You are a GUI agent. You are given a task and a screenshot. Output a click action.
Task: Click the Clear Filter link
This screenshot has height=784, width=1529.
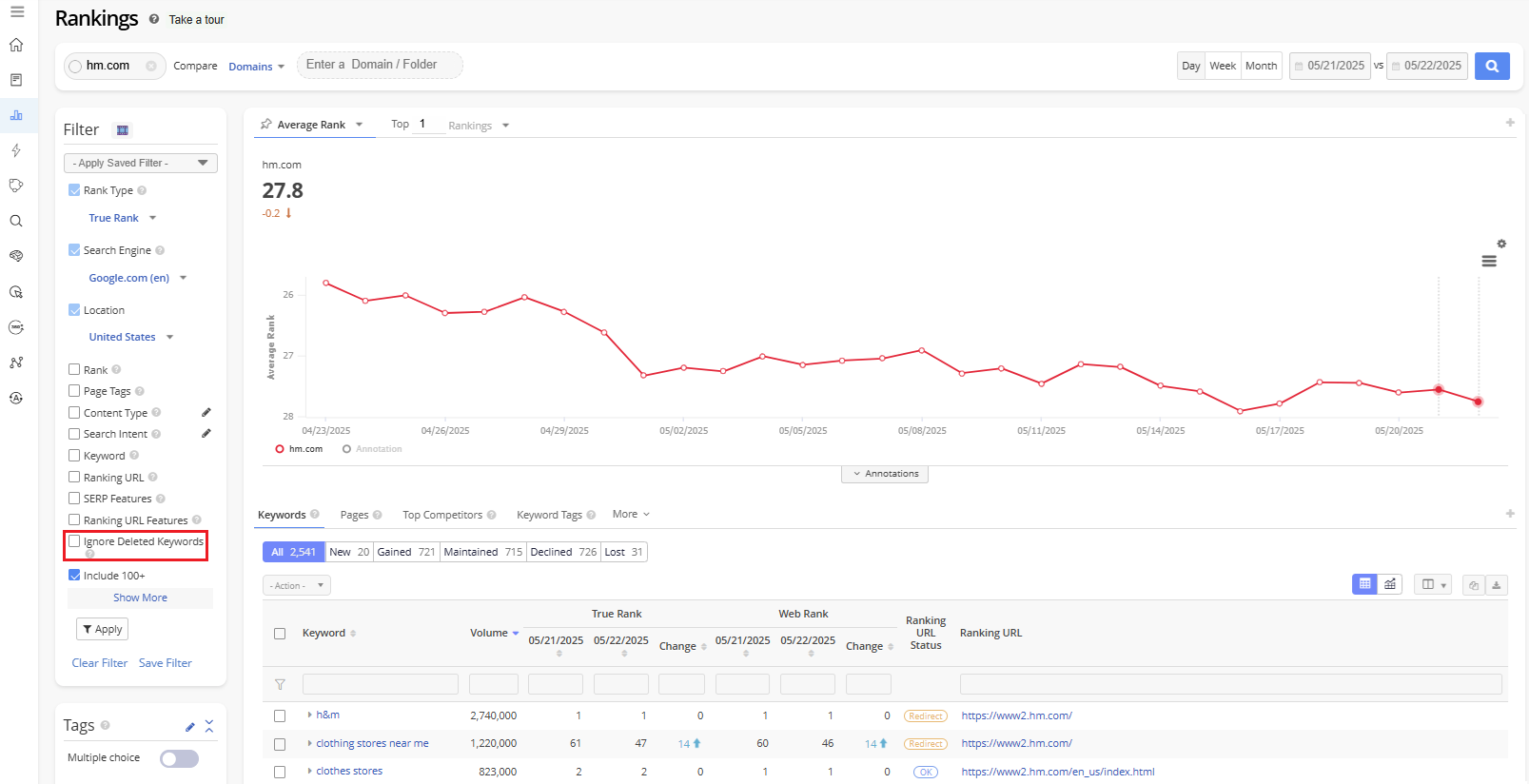[99, 663]
